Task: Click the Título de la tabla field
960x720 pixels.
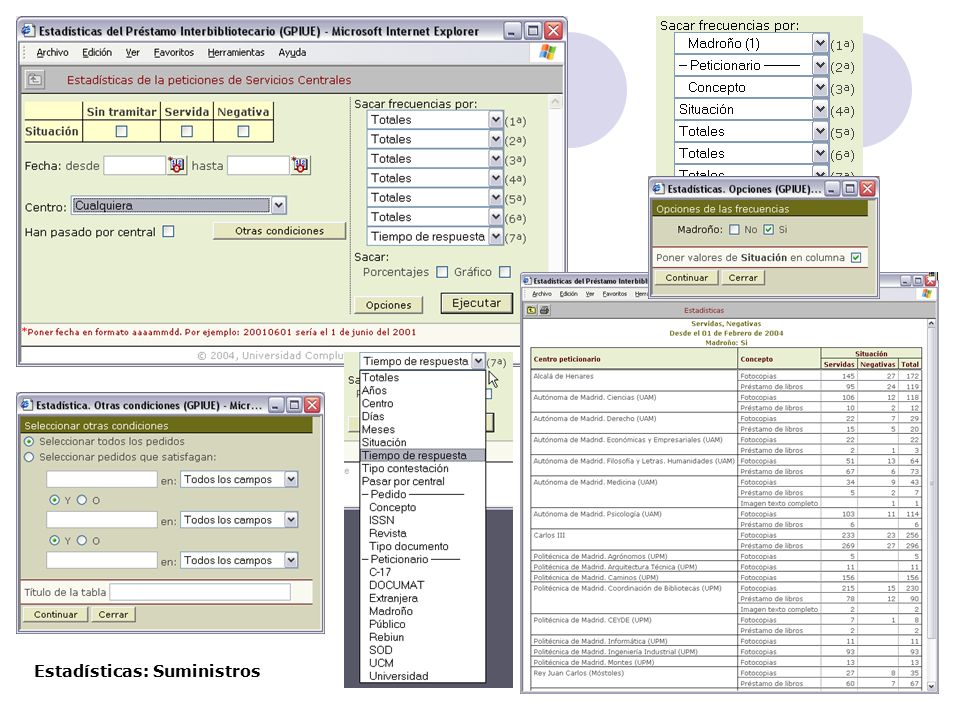Action: [200, 592]
